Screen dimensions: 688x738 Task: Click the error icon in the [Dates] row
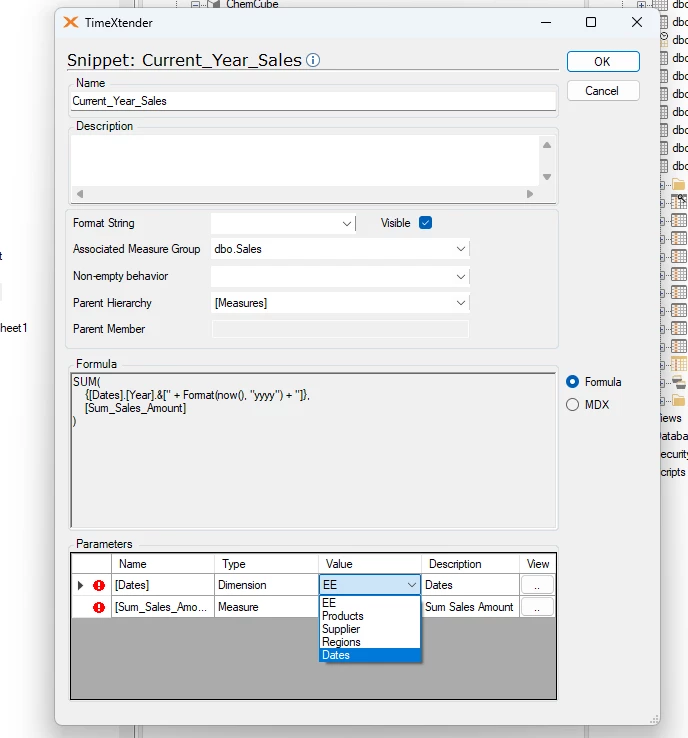[99, 585]
